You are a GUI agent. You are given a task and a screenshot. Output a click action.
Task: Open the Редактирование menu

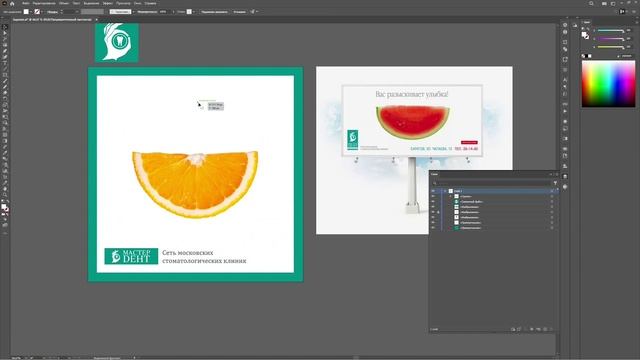(x=44, y=3)
